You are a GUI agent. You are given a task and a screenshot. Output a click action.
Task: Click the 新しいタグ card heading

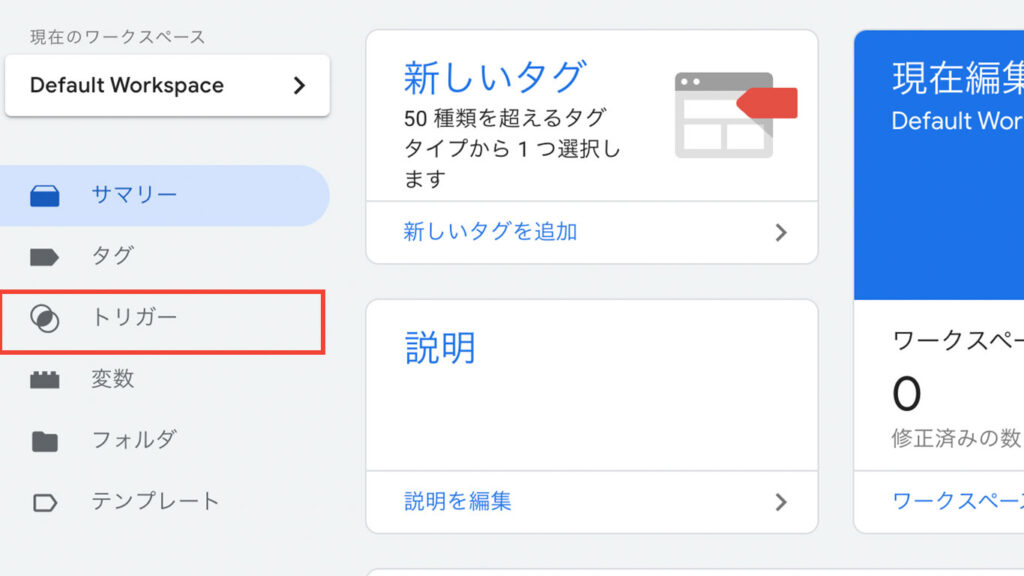494,77
